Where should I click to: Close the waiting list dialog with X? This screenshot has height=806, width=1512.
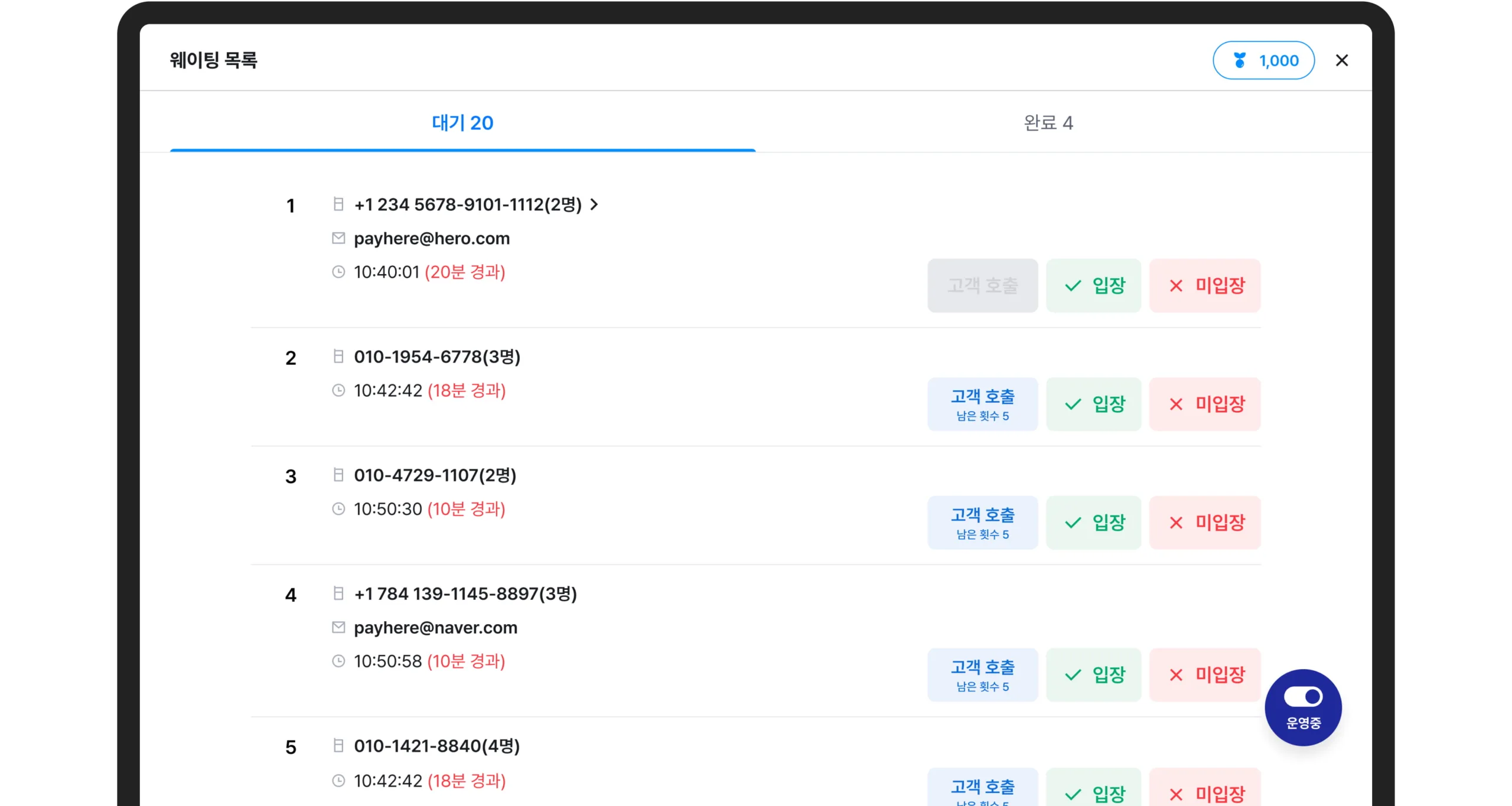[x=1341, y=60]
